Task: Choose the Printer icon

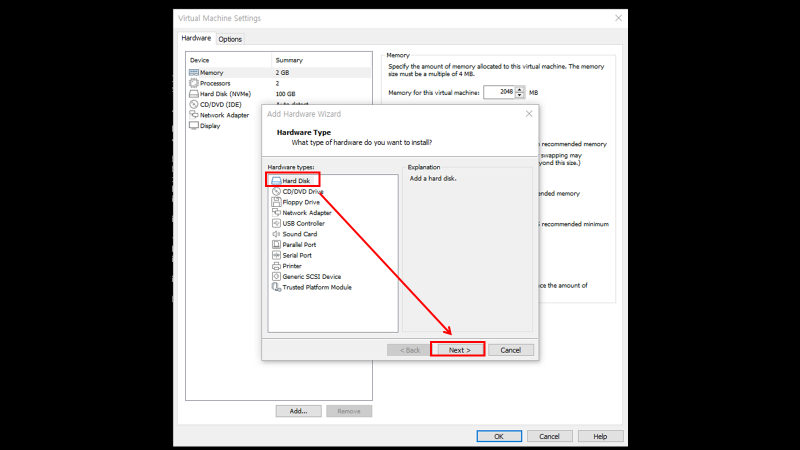Action: 276,266
